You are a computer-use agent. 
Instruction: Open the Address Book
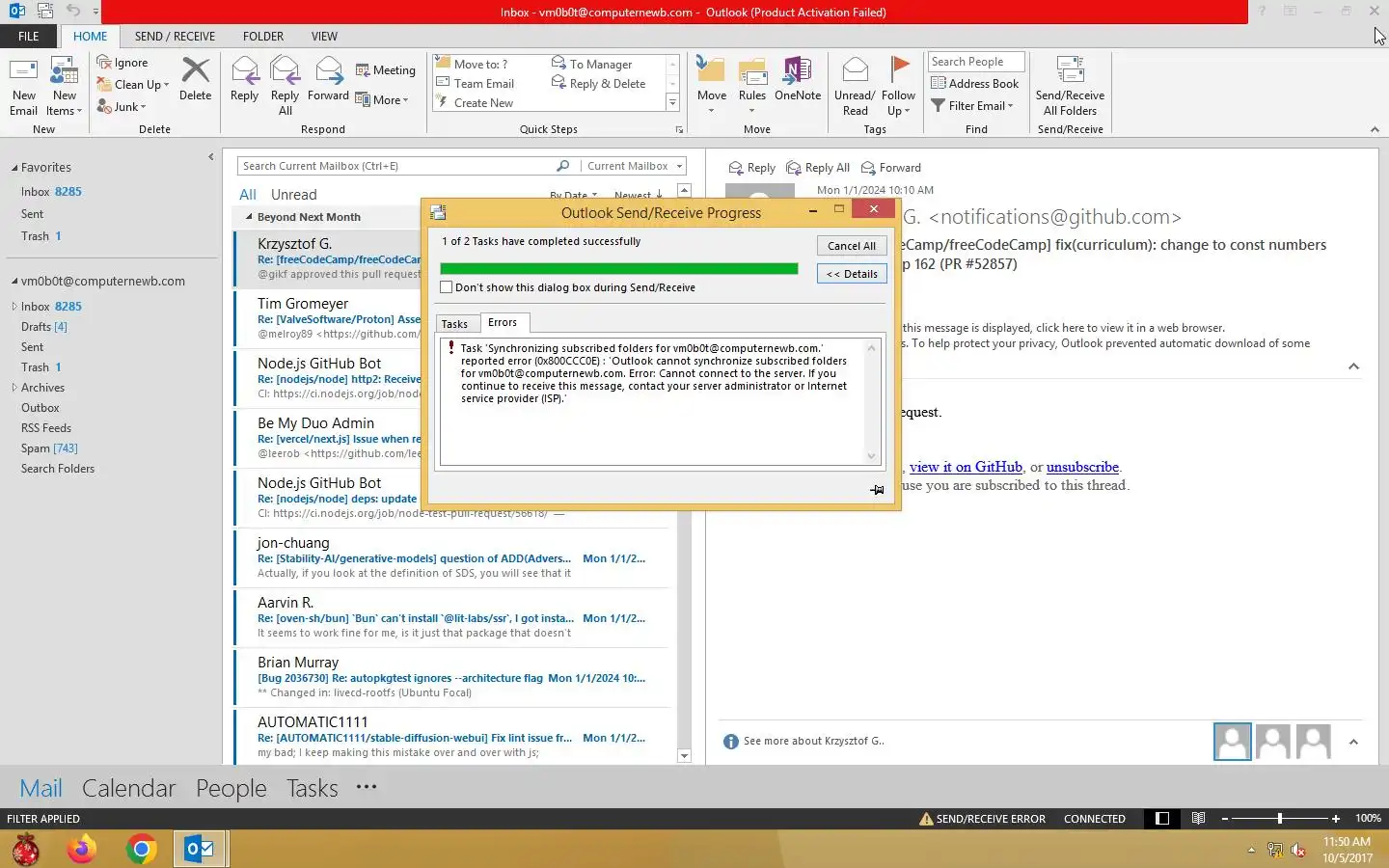pyautogui.click(x=974, y=84)
